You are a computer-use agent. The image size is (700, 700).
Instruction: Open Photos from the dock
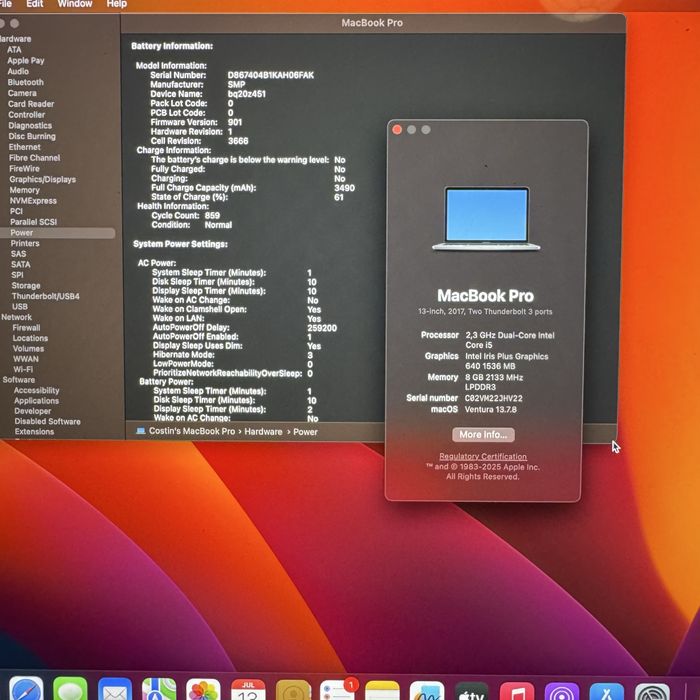(204, 690)
